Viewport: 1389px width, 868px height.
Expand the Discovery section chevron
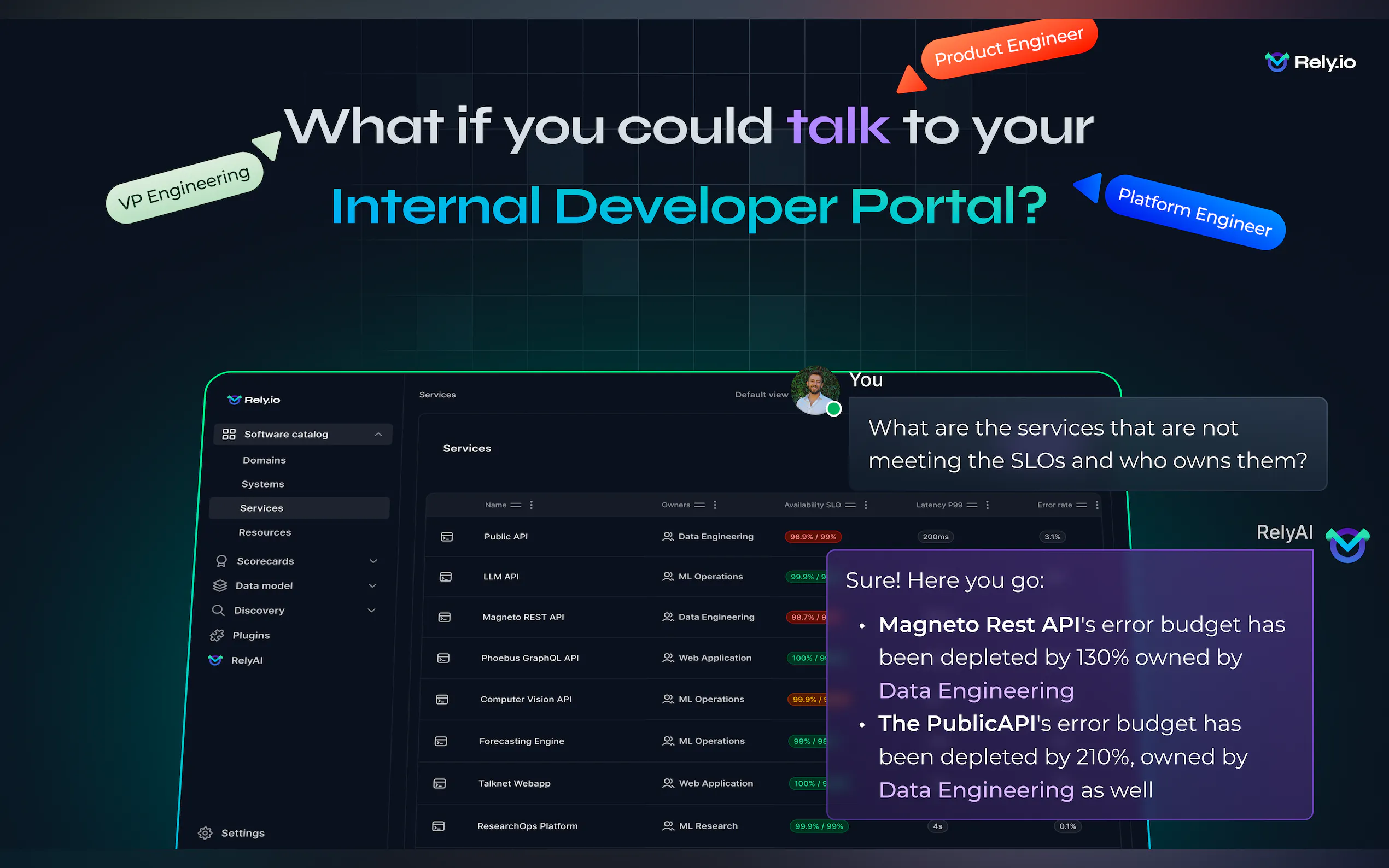tap(371, 610)
